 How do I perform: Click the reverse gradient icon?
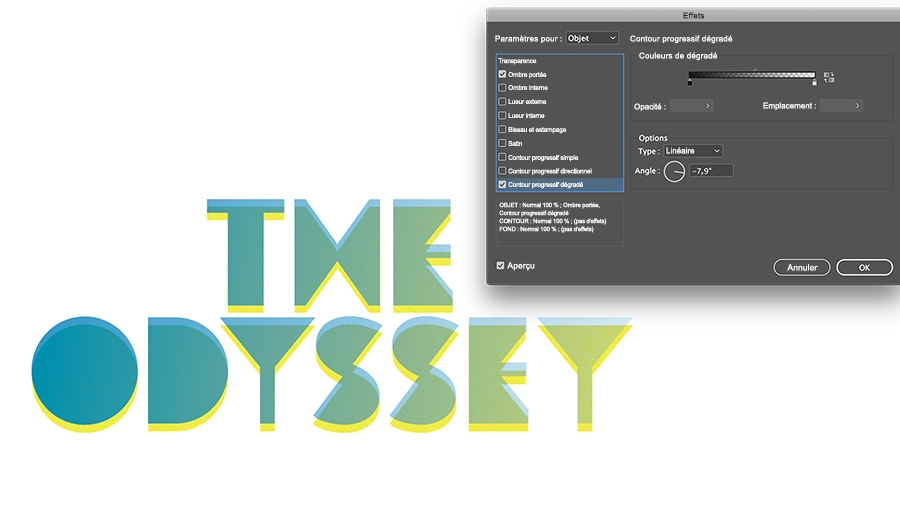[x=829, y=77]
